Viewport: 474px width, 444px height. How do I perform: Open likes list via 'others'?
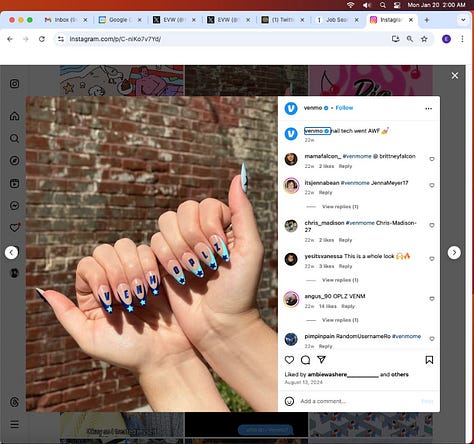tap(401, 375)
